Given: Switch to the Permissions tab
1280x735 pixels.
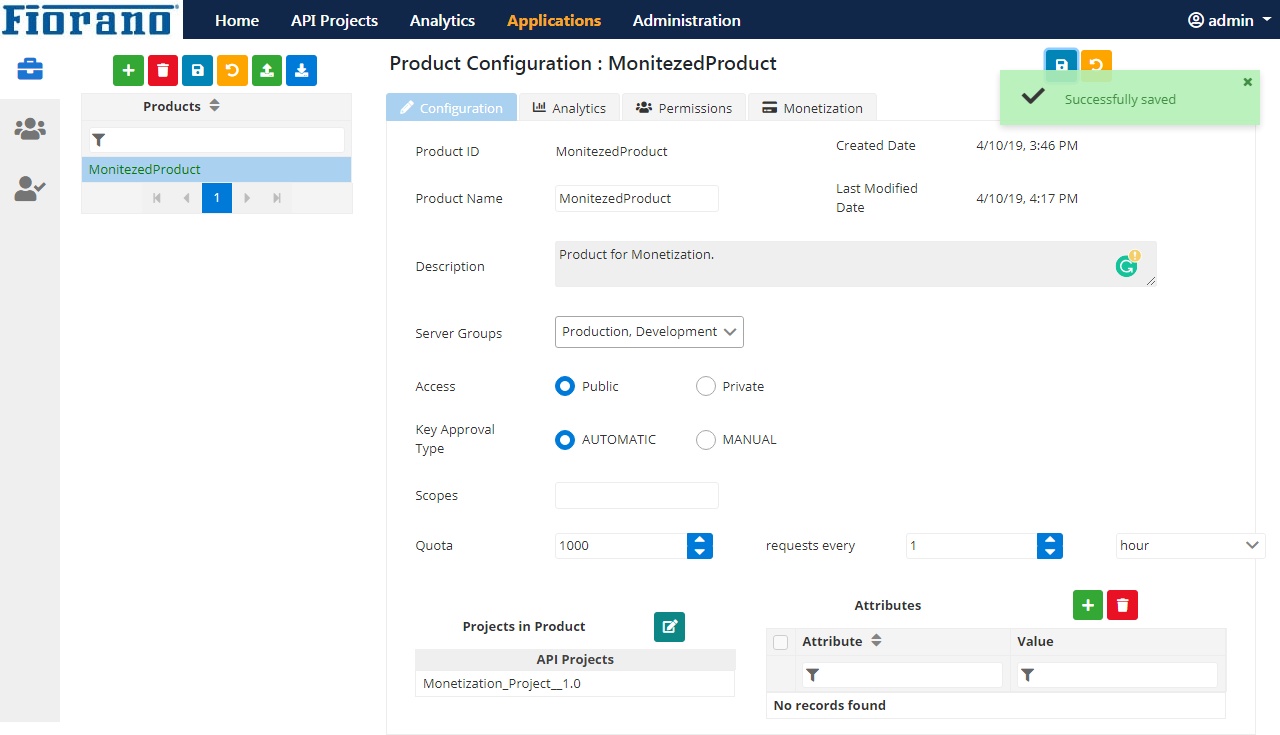Looking at the screenshot, I should 684,107.
